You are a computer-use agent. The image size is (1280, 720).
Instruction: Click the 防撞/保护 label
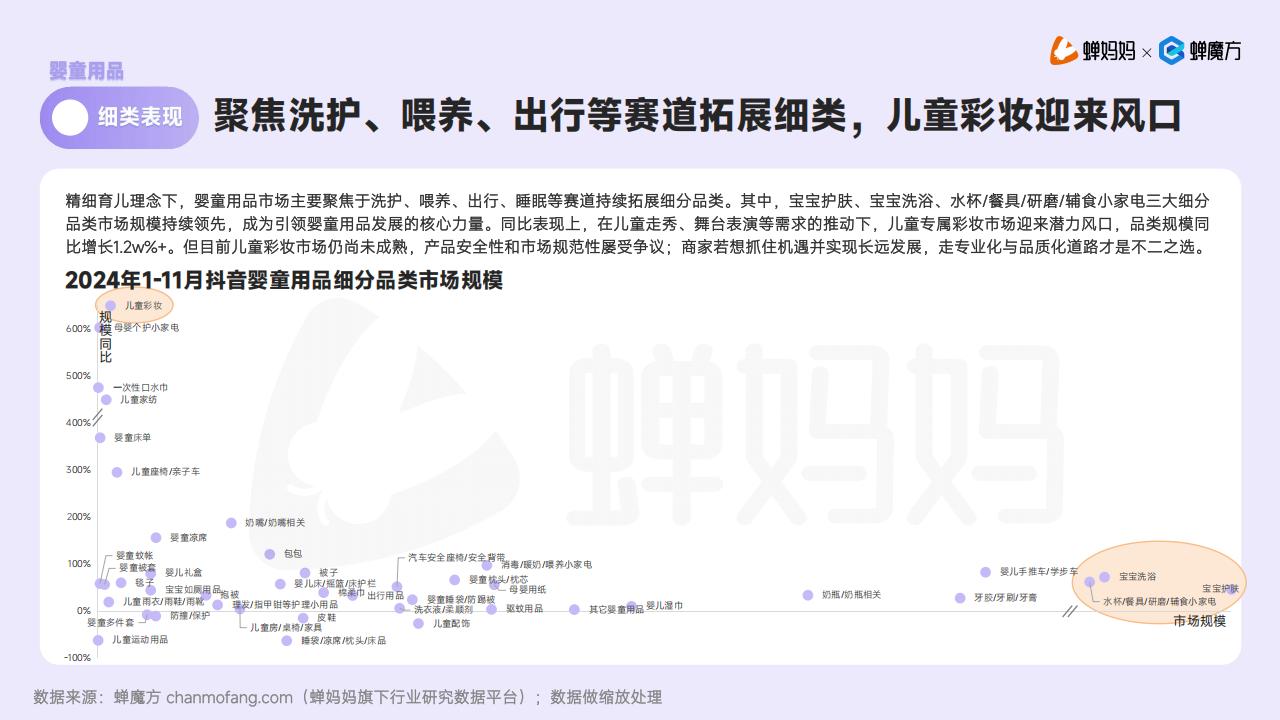coord(190,615)
